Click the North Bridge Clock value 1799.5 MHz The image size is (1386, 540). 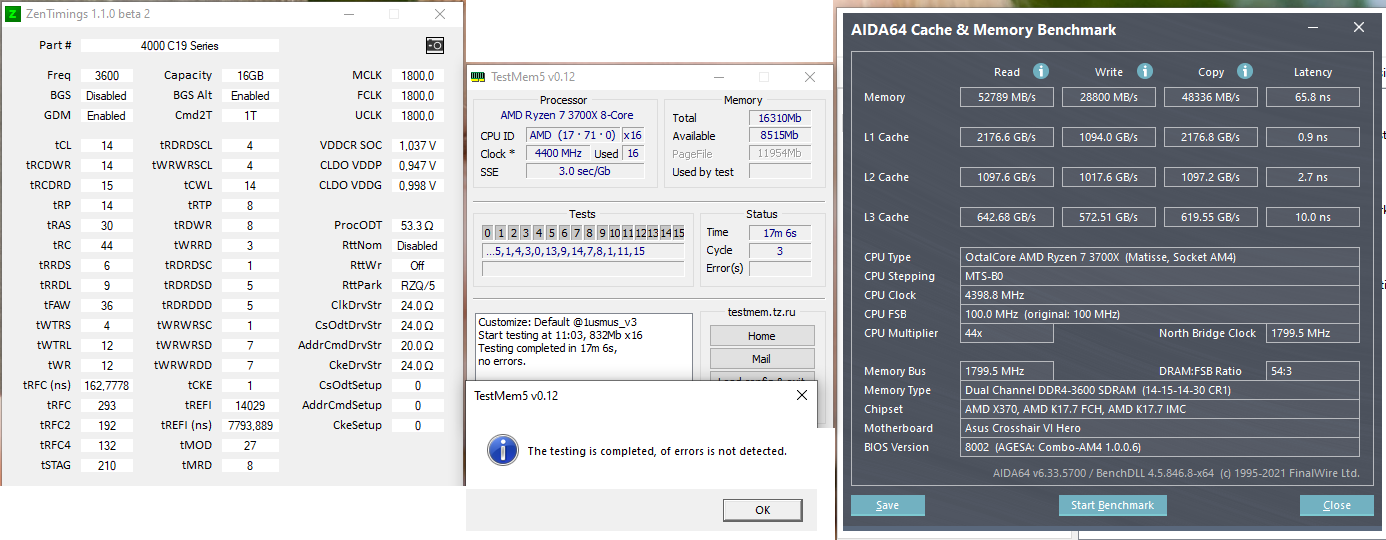click(1313, 333)
